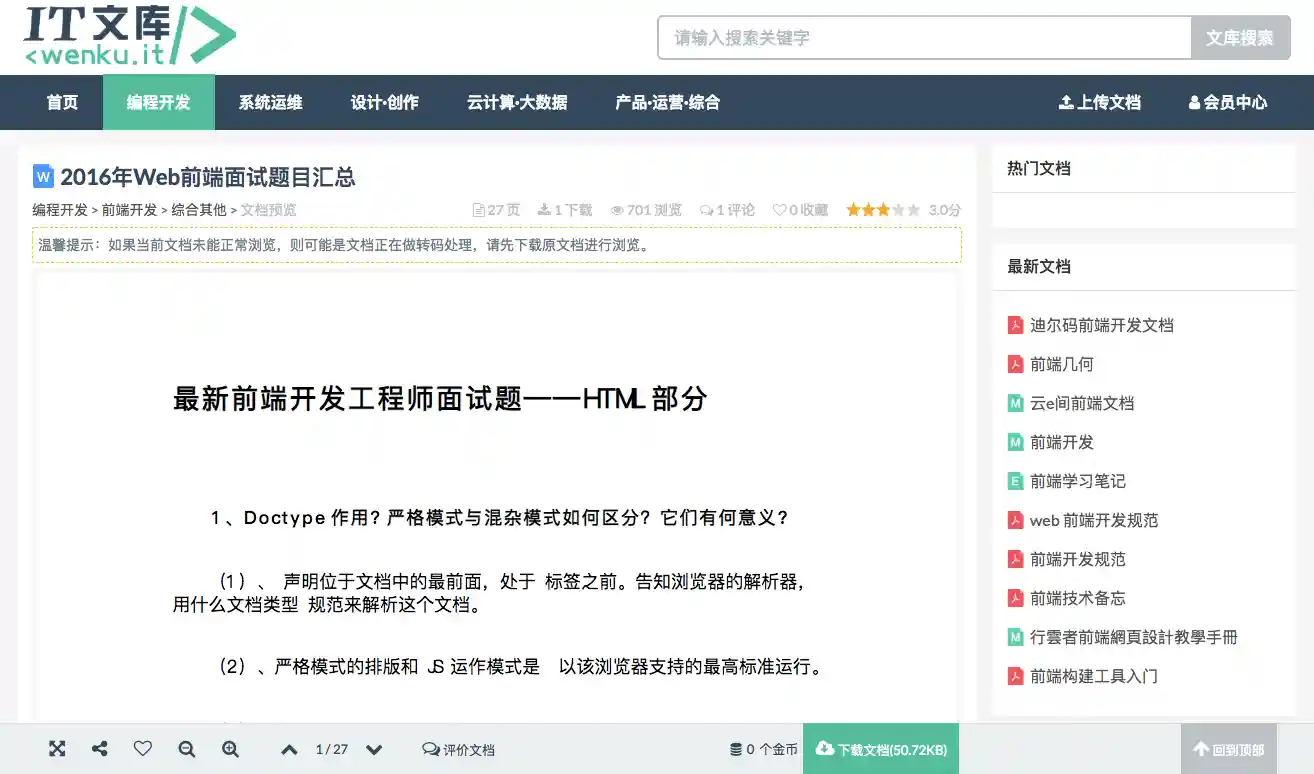Zoom in on the document preview
This screenshot has height=774, width=1314.
click(x=230, y=748)
